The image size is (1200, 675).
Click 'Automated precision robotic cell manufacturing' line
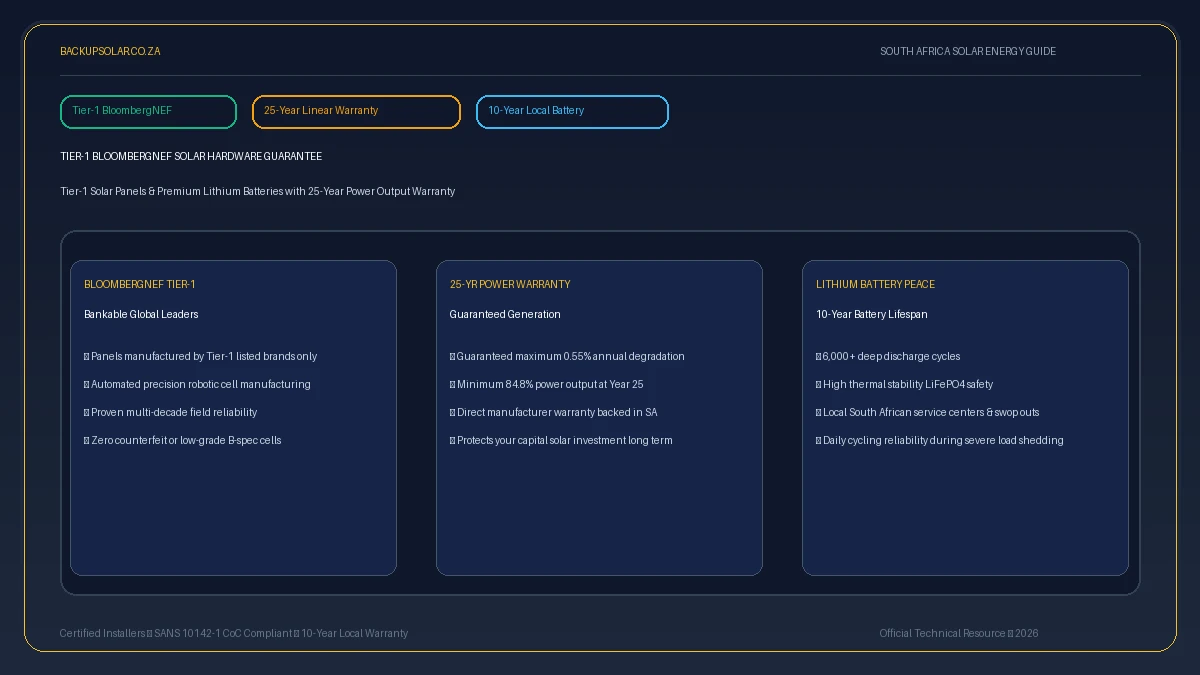coord(198,384)
